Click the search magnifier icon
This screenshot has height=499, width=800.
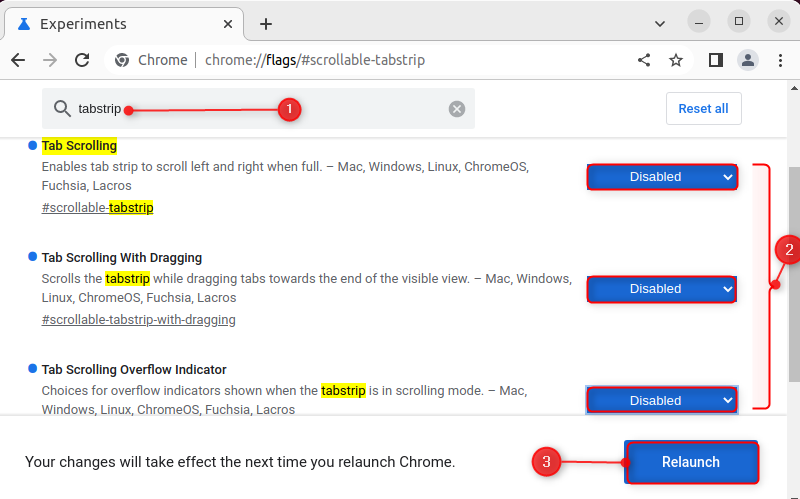[62, 109]
